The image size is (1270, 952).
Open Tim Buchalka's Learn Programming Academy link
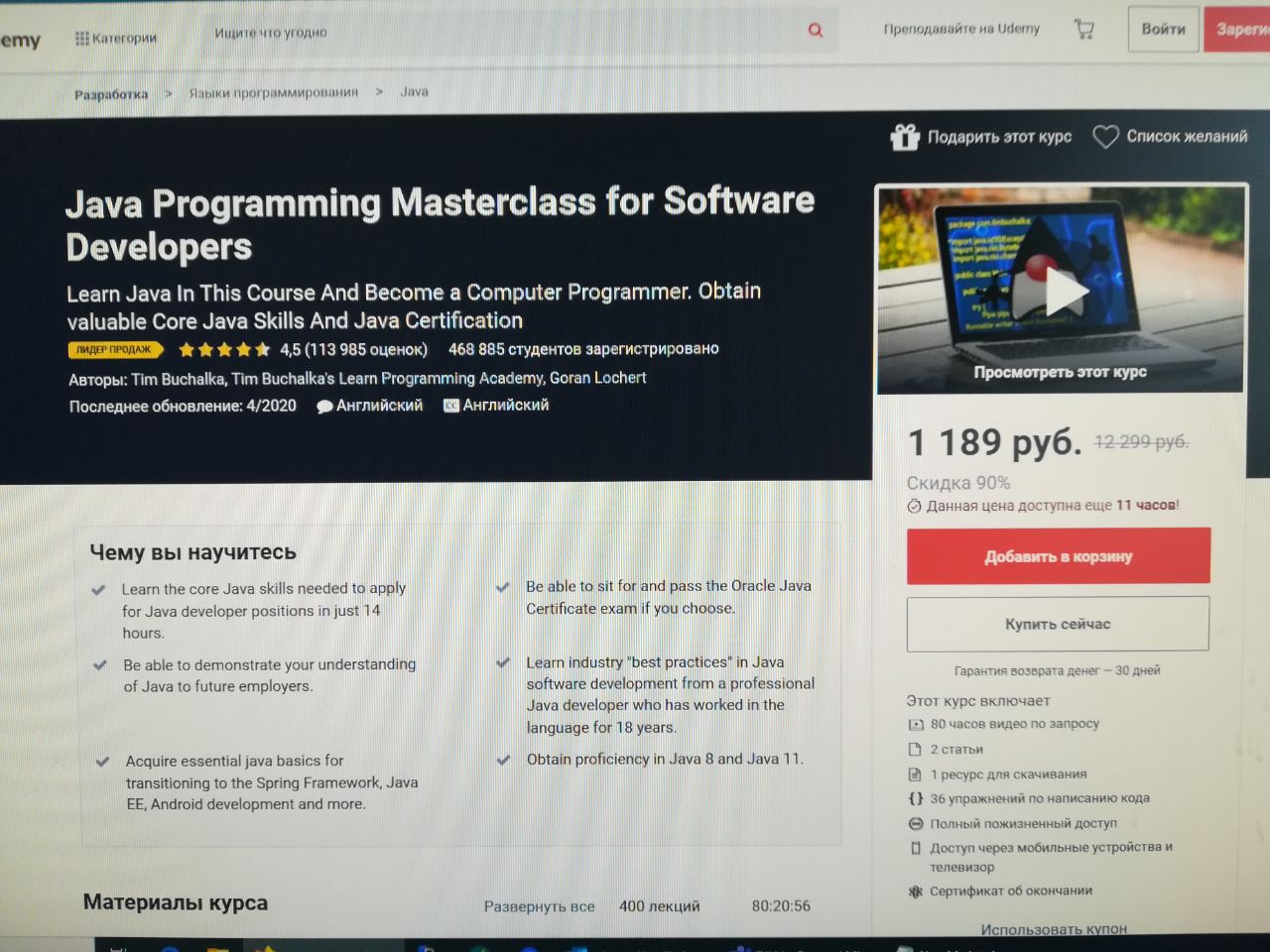pyautogui.click(x=388, y=379)
